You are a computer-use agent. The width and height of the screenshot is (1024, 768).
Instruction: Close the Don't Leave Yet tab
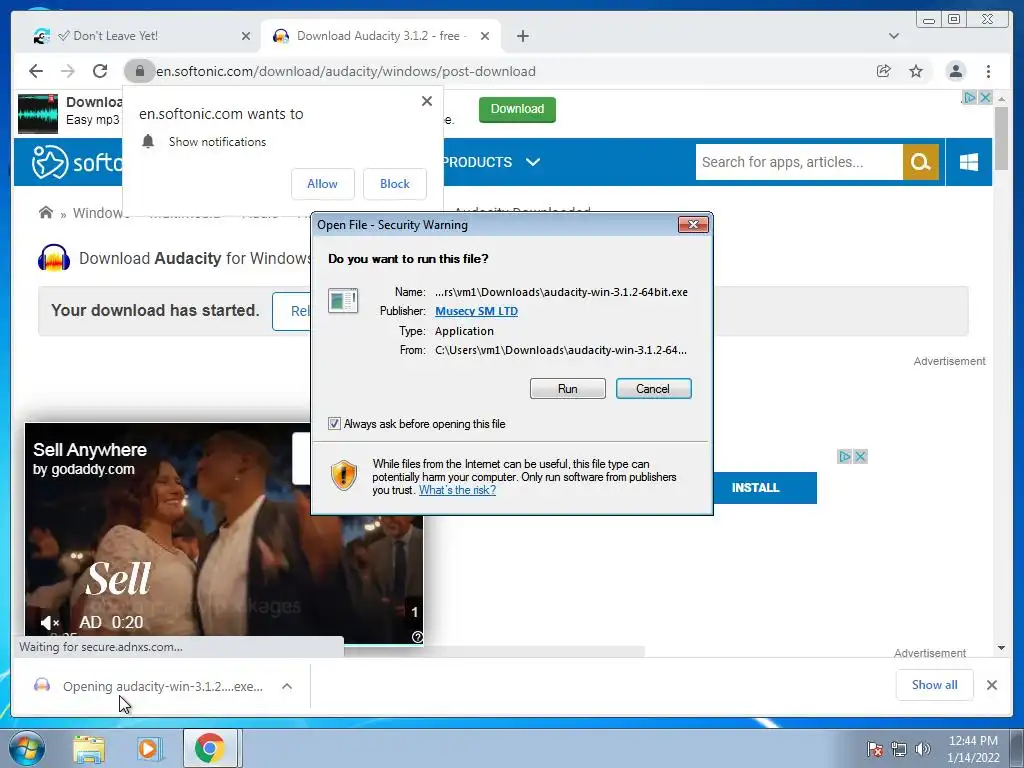[246, 36]
